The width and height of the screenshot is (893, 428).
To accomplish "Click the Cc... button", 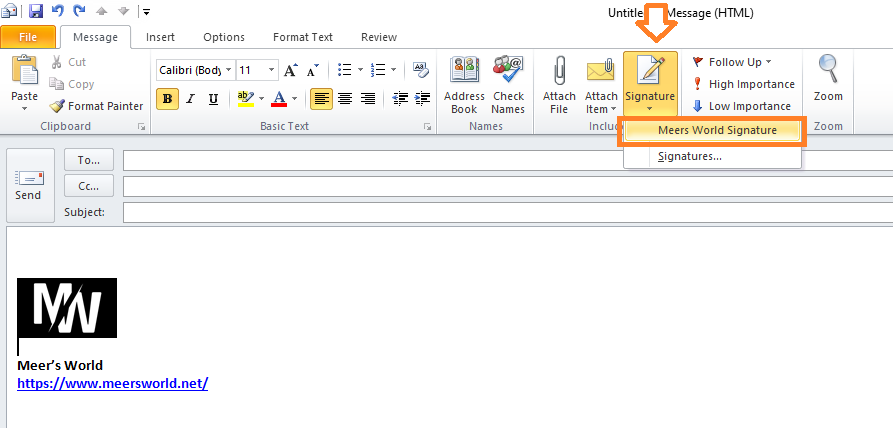I will pyautogui.click(x=89, y=186).
